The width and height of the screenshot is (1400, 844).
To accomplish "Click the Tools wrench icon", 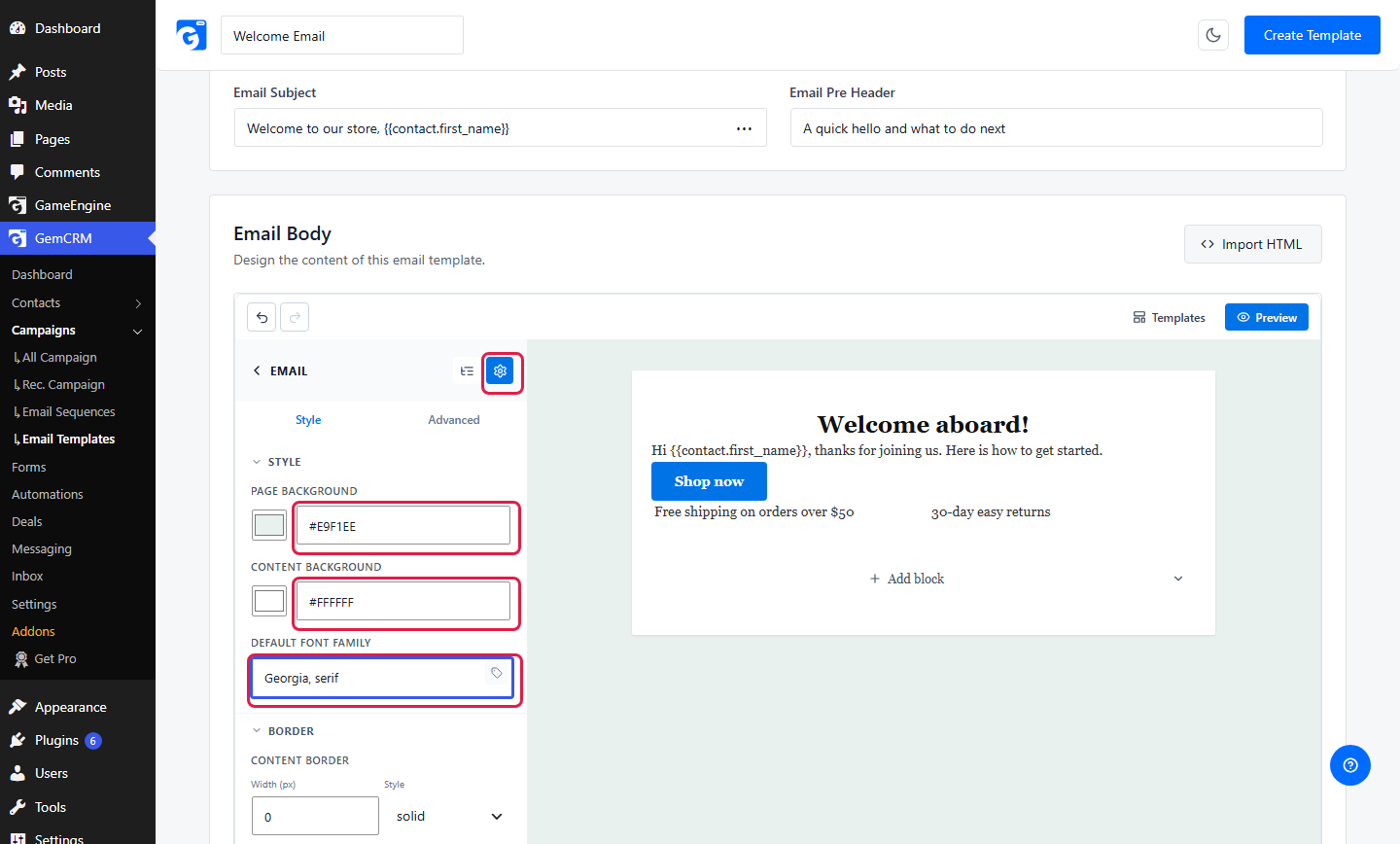I will 17,807.
